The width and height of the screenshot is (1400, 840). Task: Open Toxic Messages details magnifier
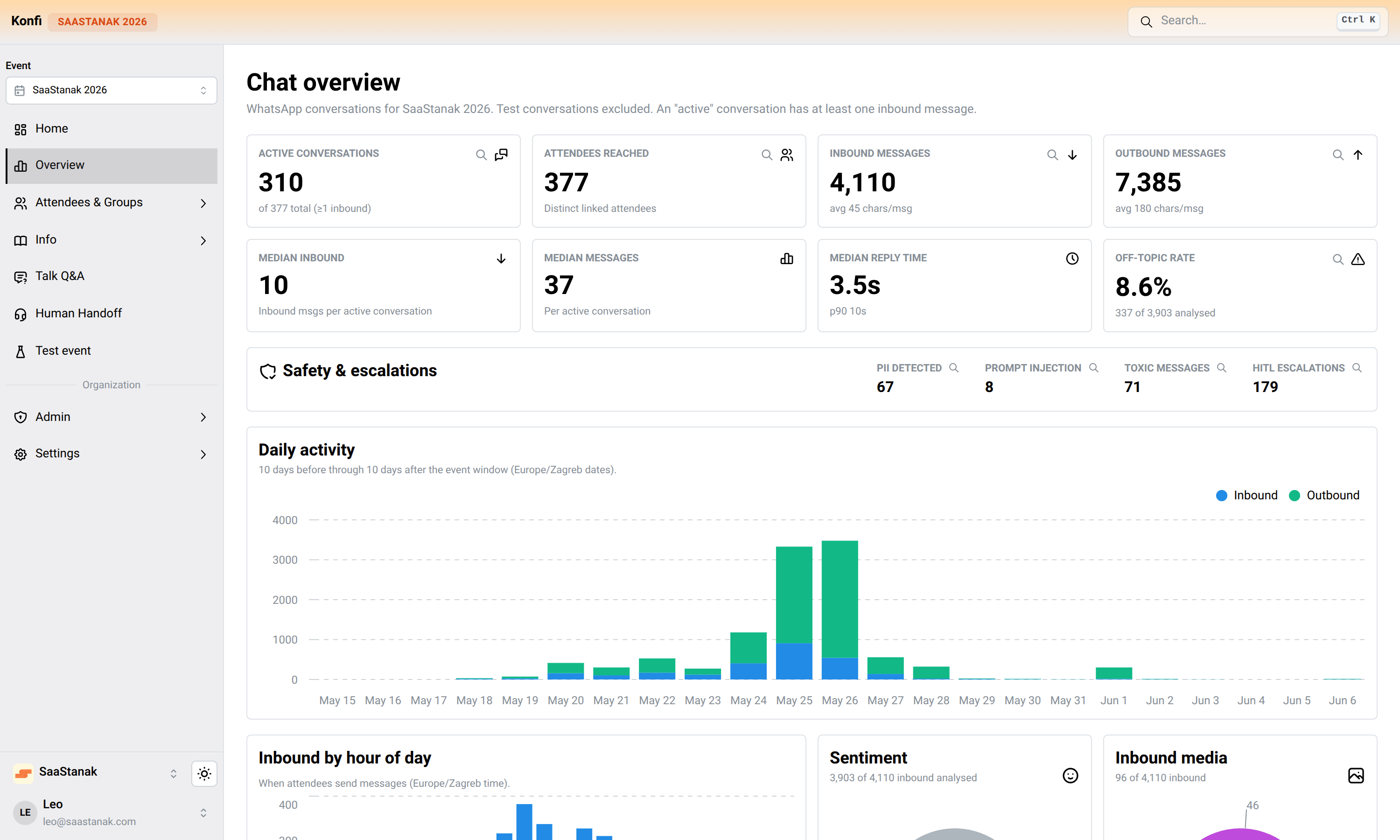(1222, 368)
